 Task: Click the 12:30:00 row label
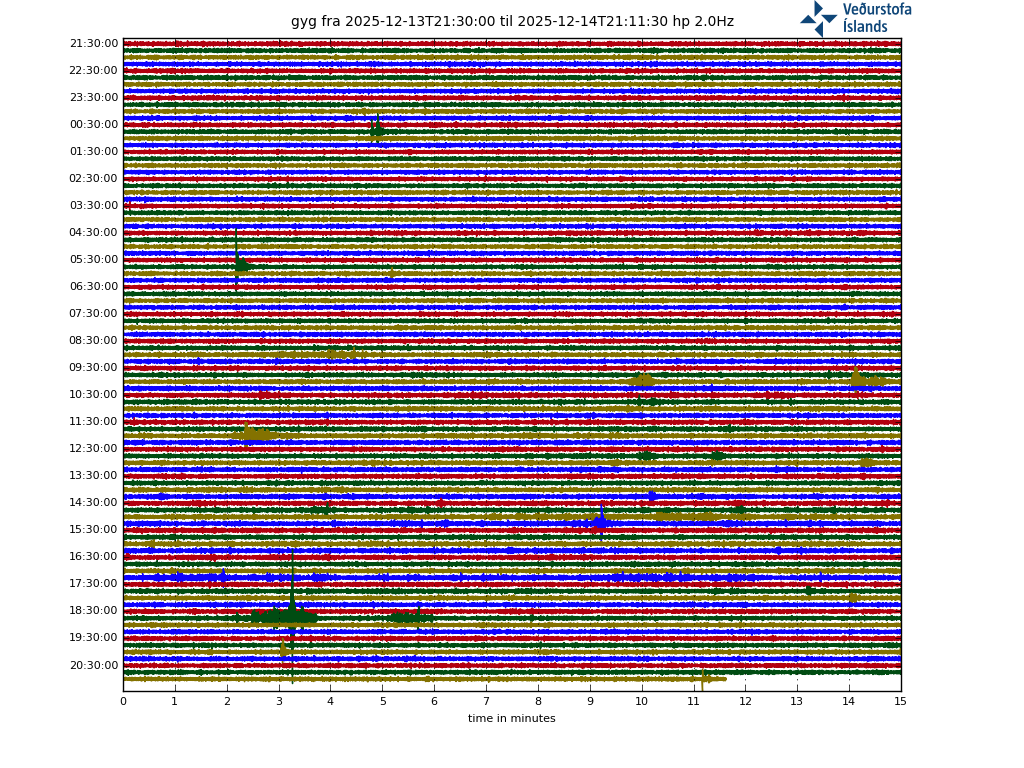(x=94, y=449)
